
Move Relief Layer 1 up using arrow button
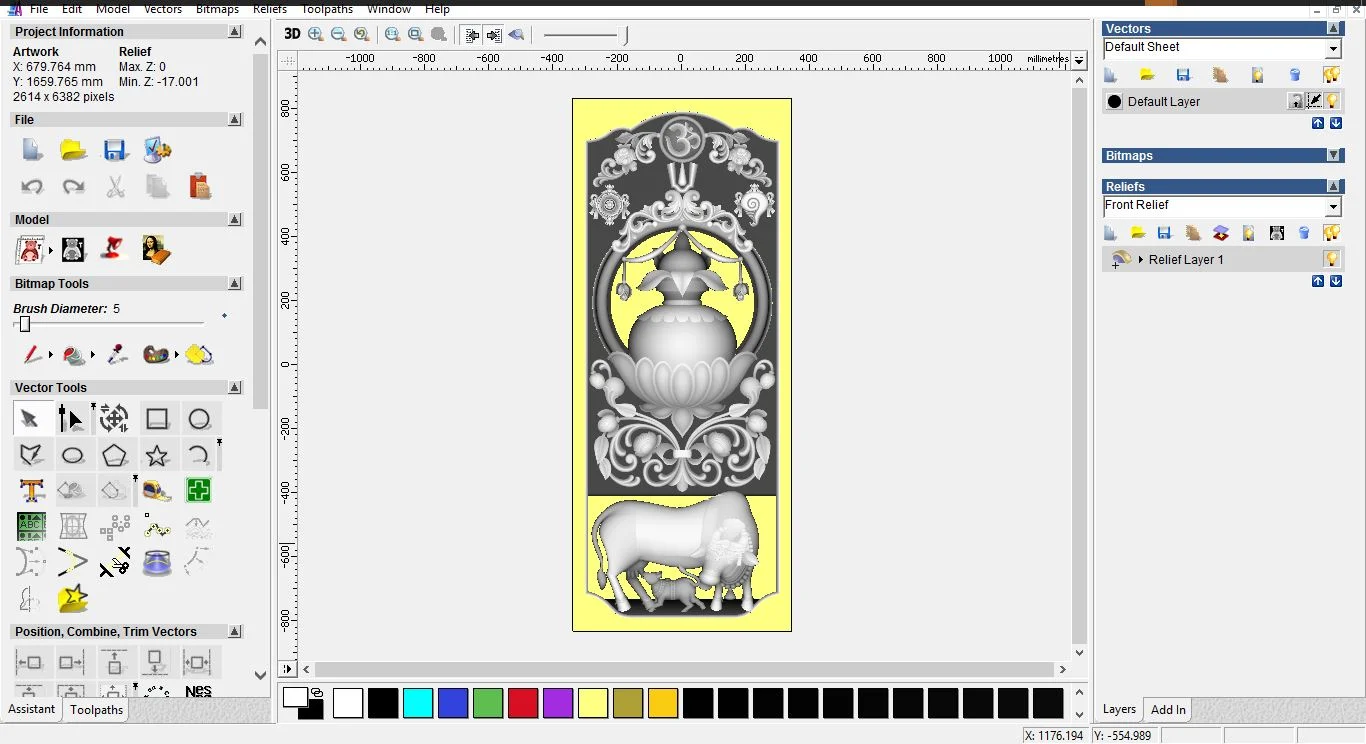[x=1318, y=281]
